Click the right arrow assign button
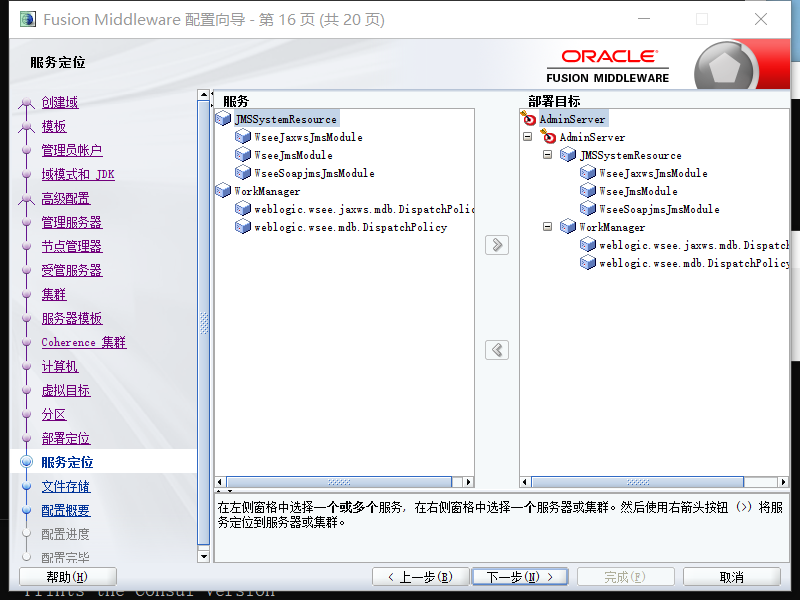Image resolution: width=800 pixels, height=600 pixels. (x=496, y=244)
